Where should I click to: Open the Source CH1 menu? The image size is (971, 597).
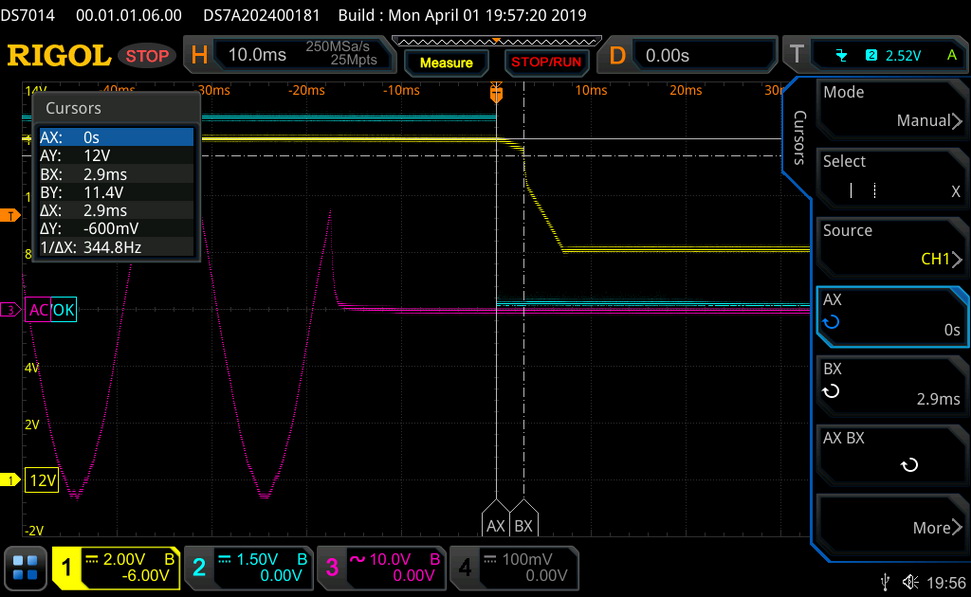tap(892, 246)
